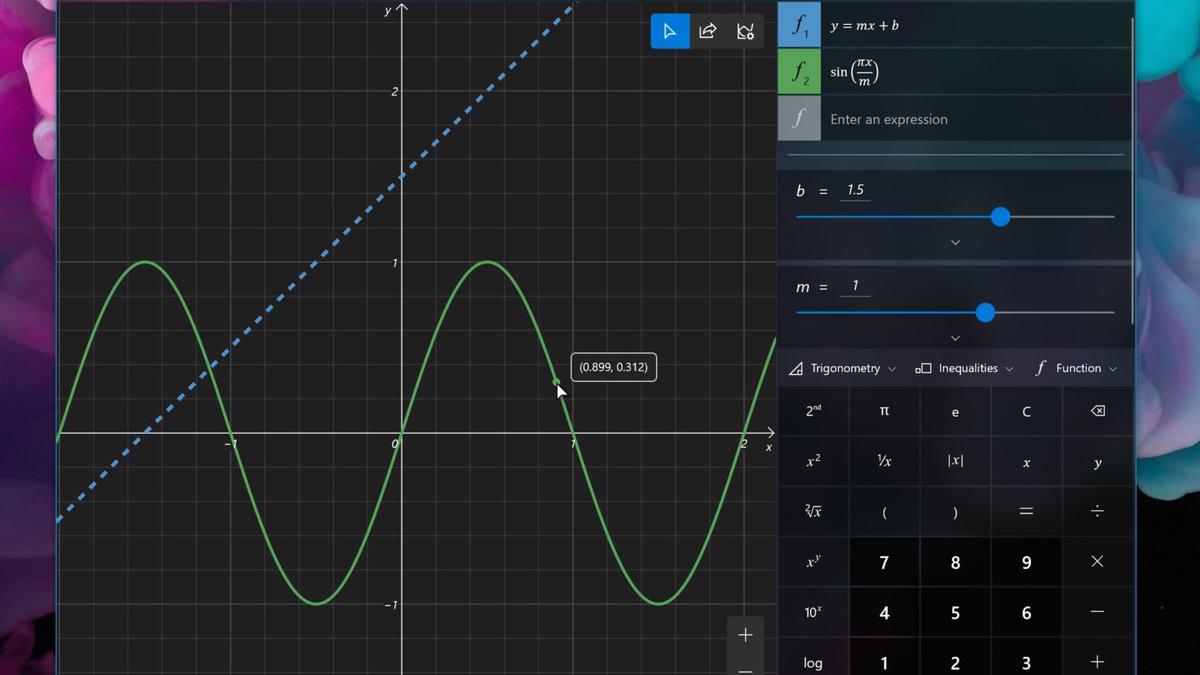Image resolution: width=1200 pixels, height=675 pixels.
Task: Click the zoom in button on the graph
Action: 744,633
